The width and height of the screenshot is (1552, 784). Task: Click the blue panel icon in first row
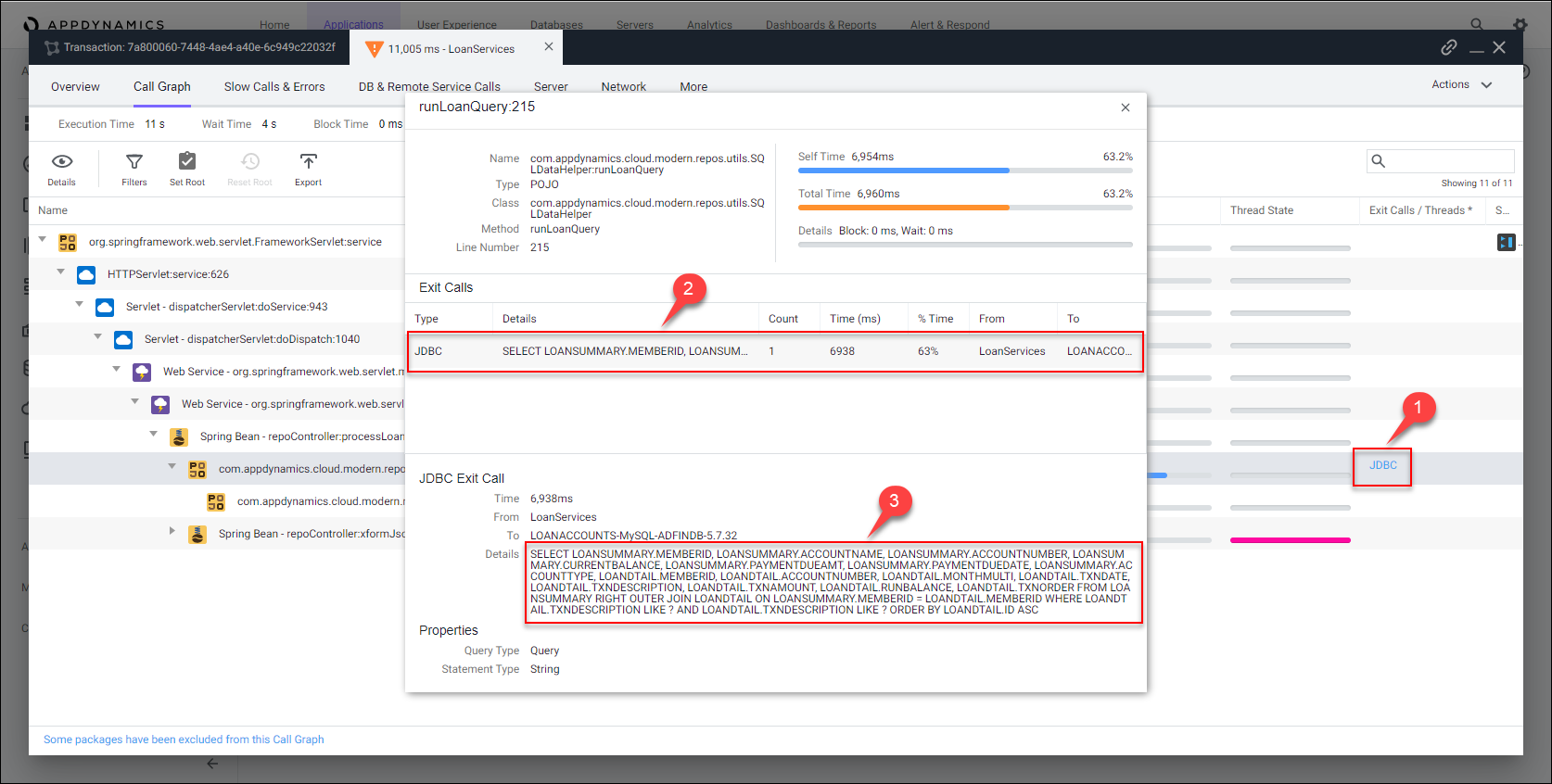[x=1506, y=242]
